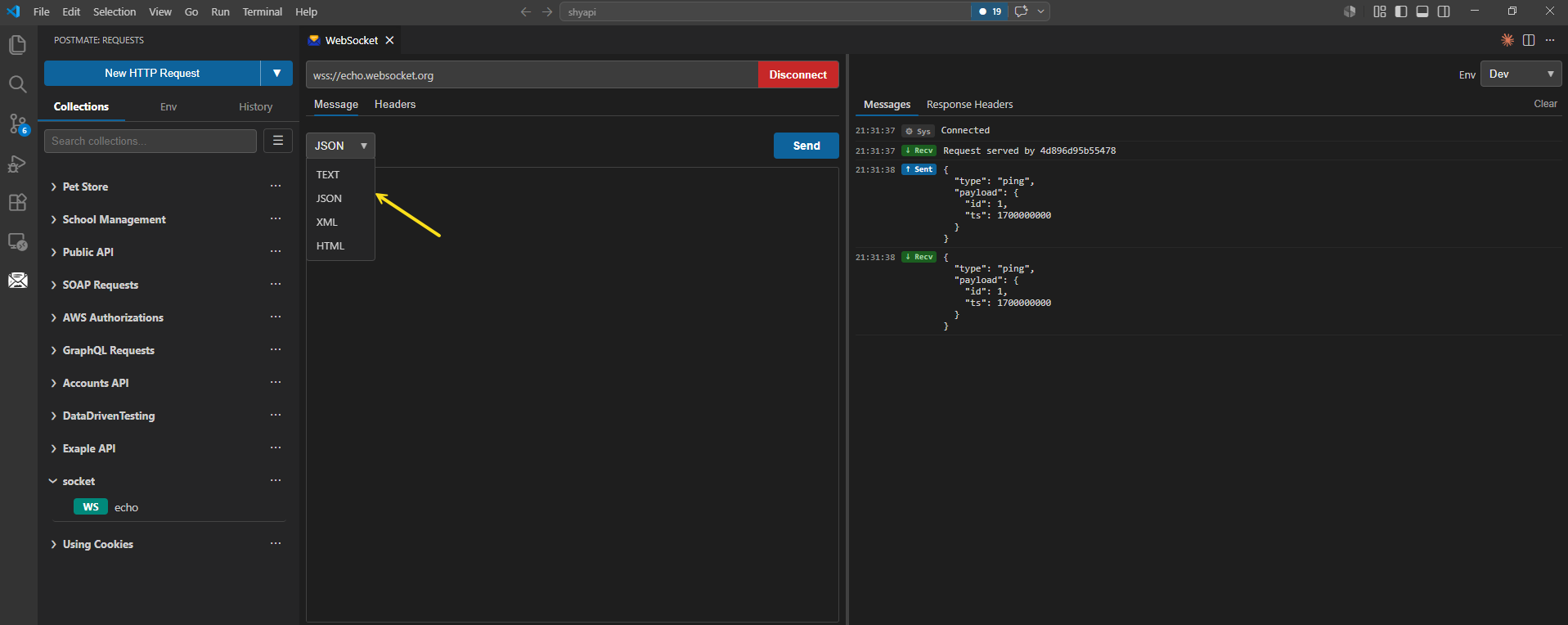1568x625 pixels.
Task: Expand the Pet Store collection
Action: (x=54, y=187)
